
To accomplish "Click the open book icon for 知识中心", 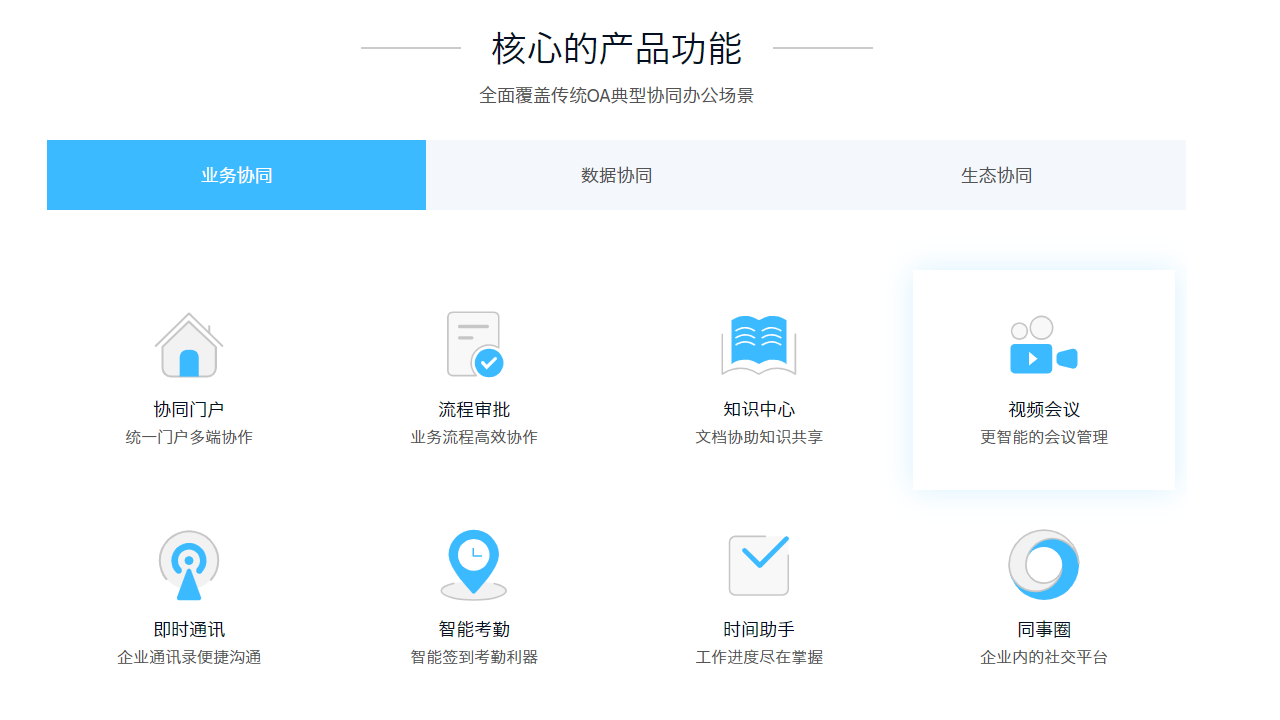I will click(x=759, y=345).
